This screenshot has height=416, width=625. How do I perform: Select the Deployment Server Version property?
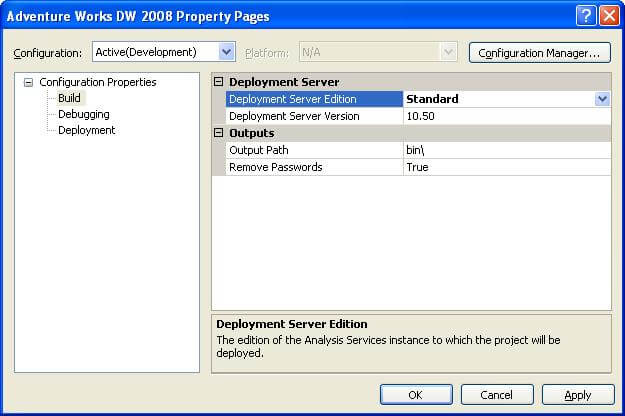314,116
